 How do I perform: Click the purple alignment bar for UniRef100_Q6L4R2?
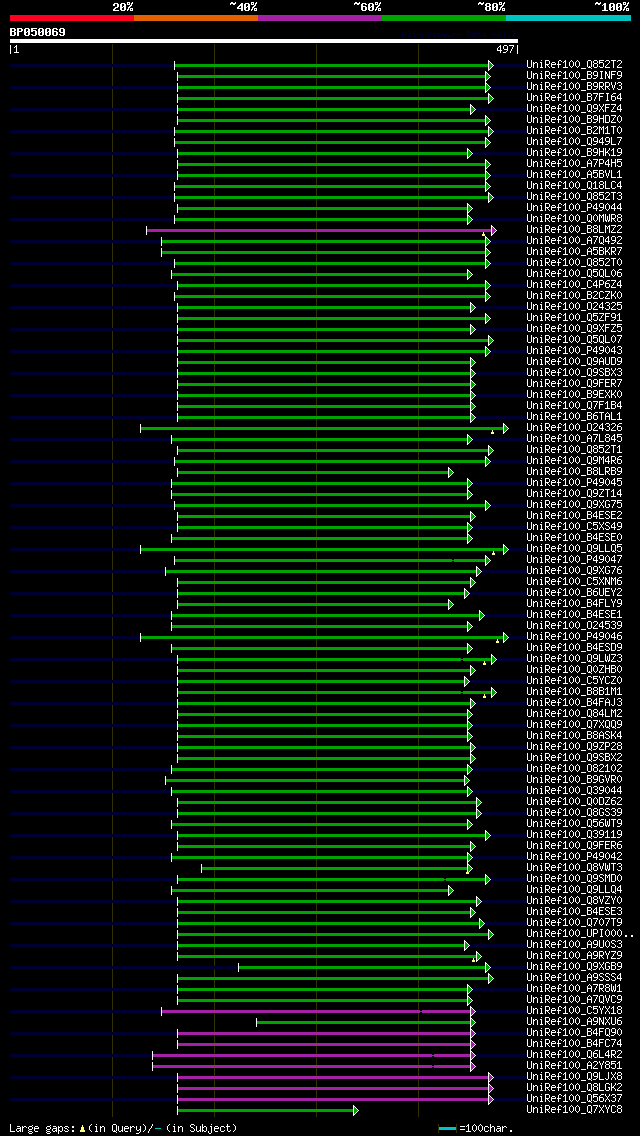(x=312, y=1056)
